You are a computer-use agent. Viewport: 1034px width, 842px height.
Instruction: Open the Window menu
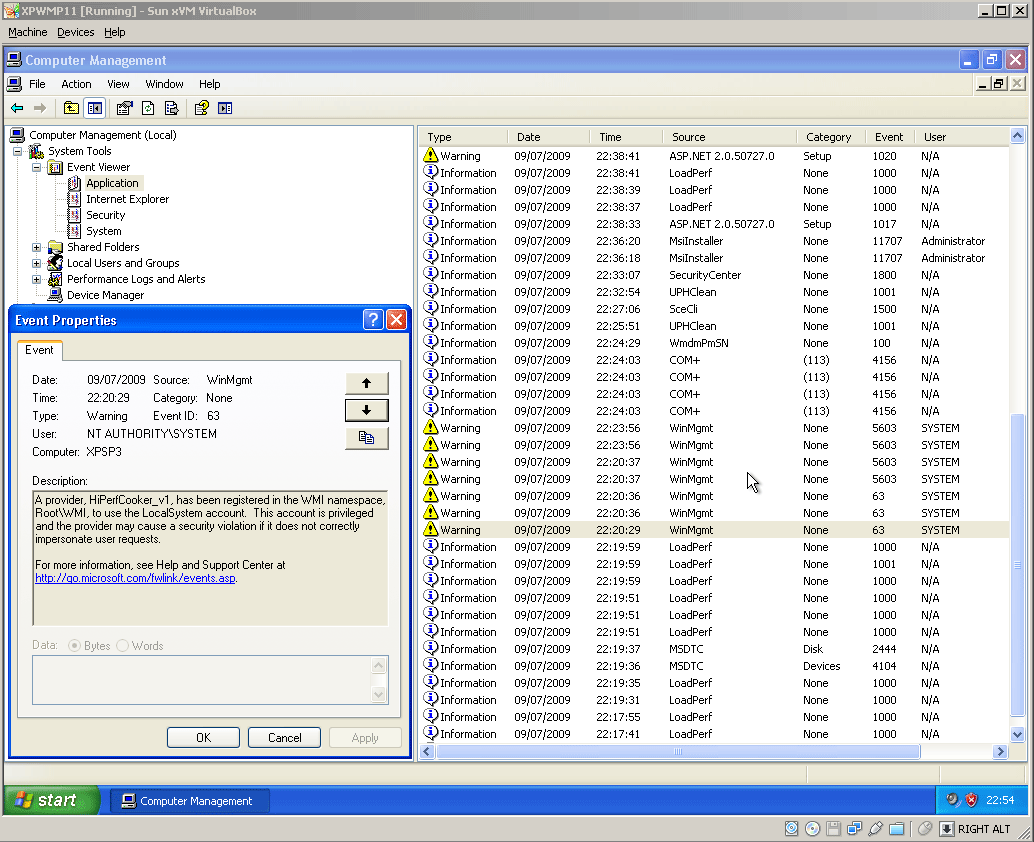[164, 84]
